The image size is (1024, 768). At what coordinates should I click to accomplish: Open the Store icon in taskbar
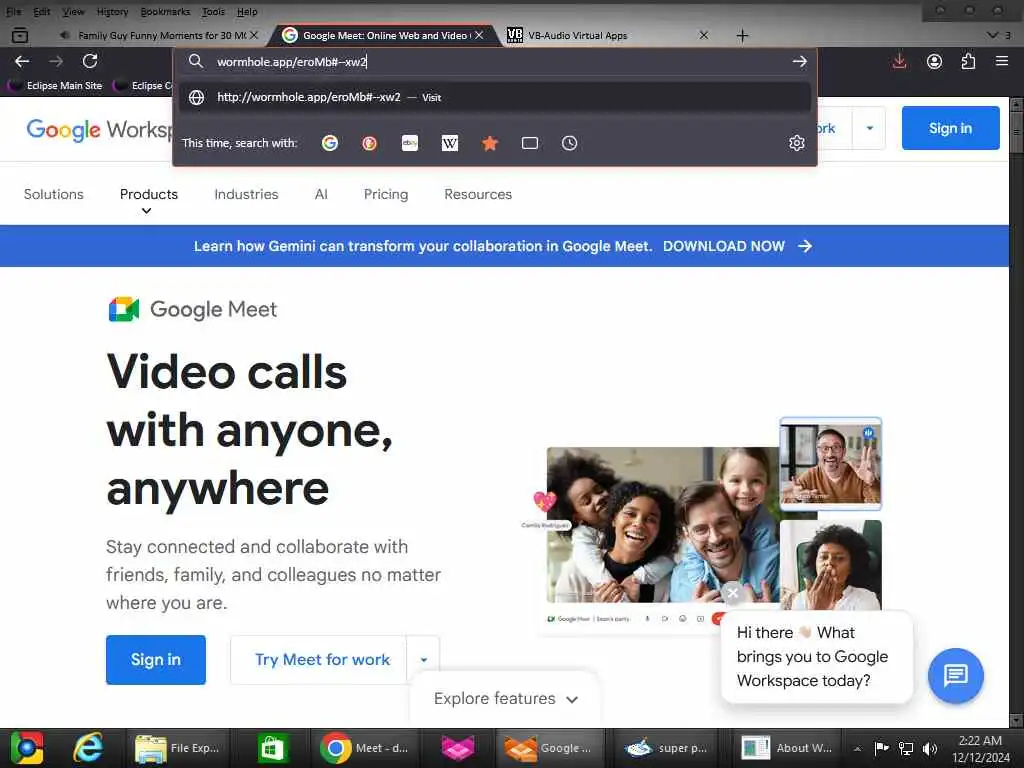(x=272, y=748)
